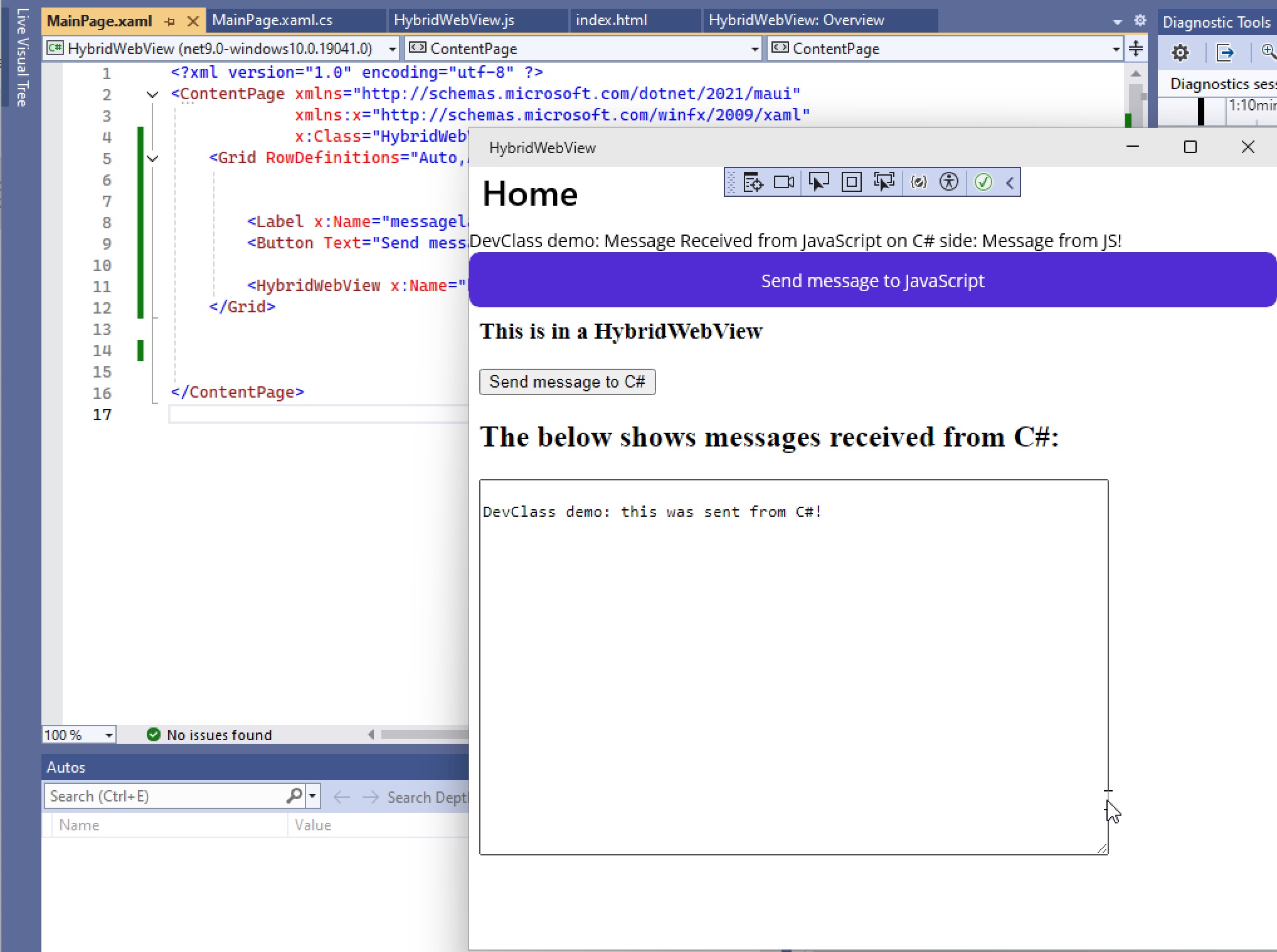The width and height of the screenshot is (1277, 952).
Task: Open Live Visual Tree icon in preview toolbar
Action: [x=754, y=182]
